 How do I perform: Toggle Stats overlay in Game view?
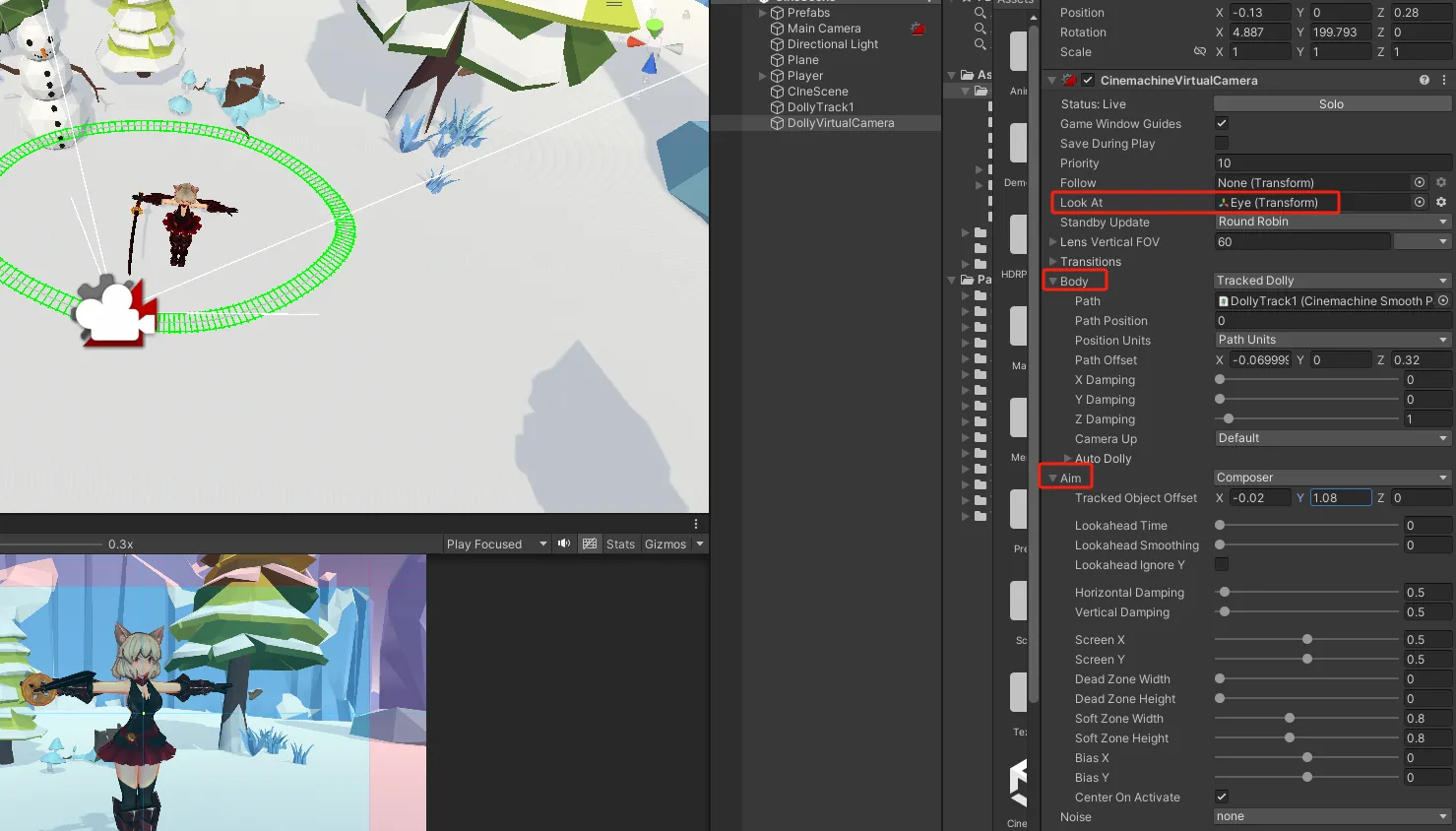point(620,543)
